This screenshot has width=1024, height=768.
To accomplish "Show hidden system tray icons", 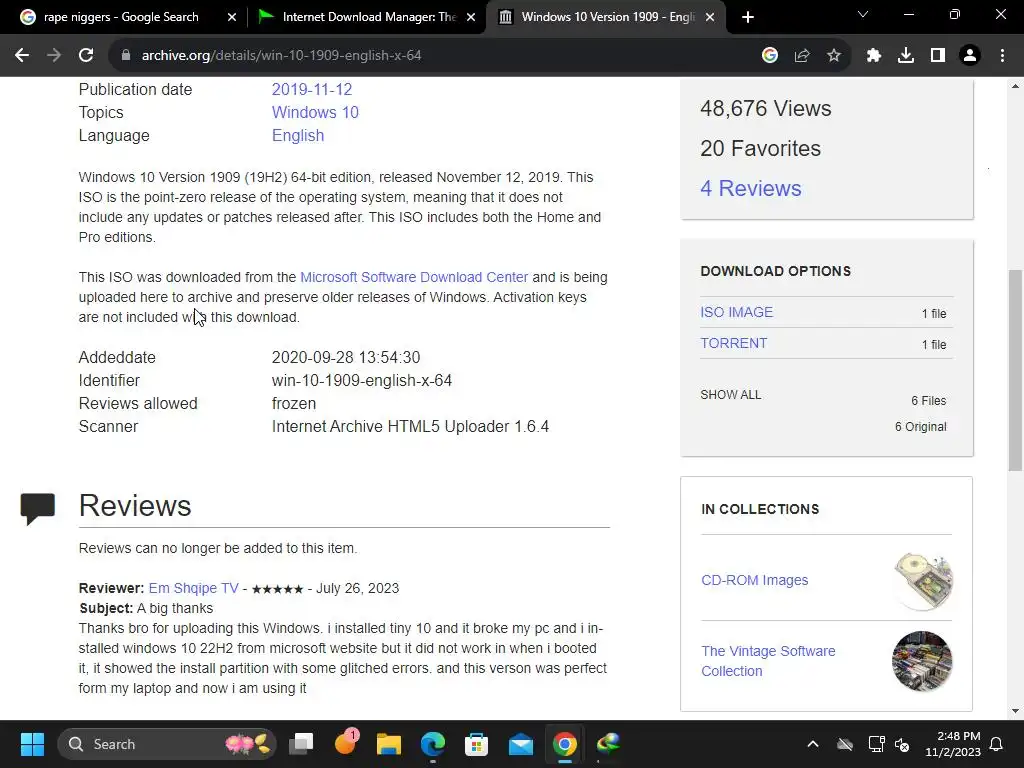I will pyautogui.click(x=813, y=744).
